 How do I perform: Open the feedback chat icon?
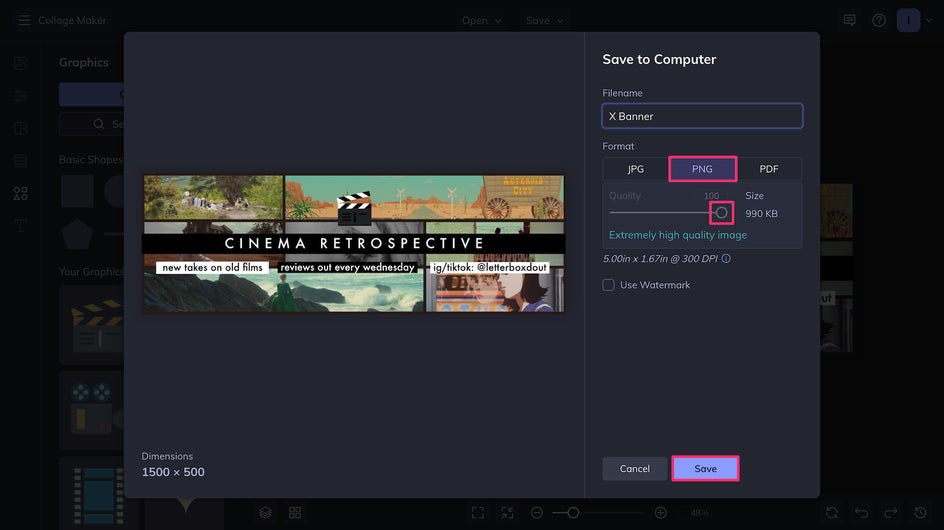coord(849,20)
